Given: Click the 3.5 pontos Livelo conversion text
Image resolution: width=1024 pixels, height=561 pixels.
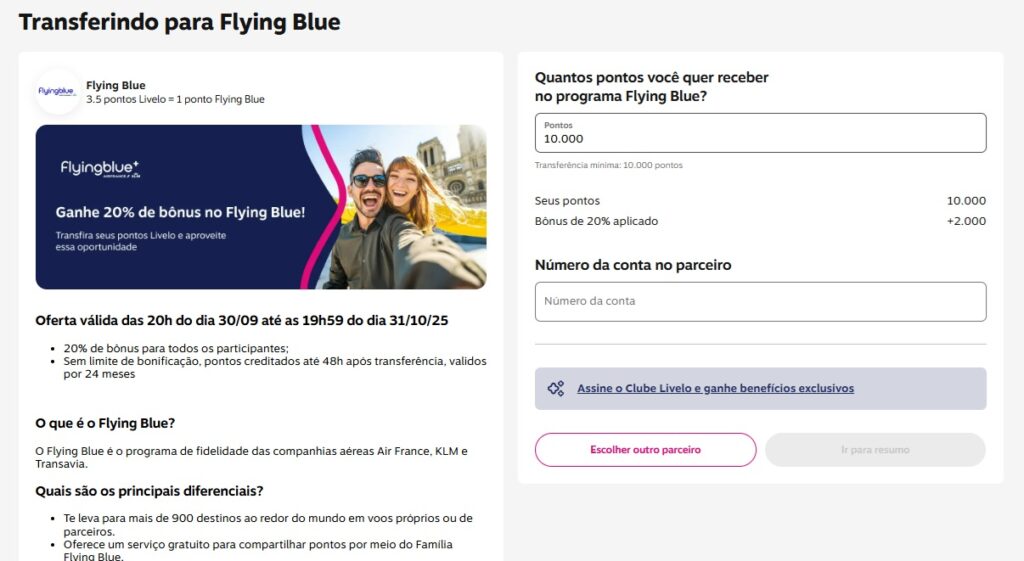Looking at the screenshot, I should (x=175, y=99).
